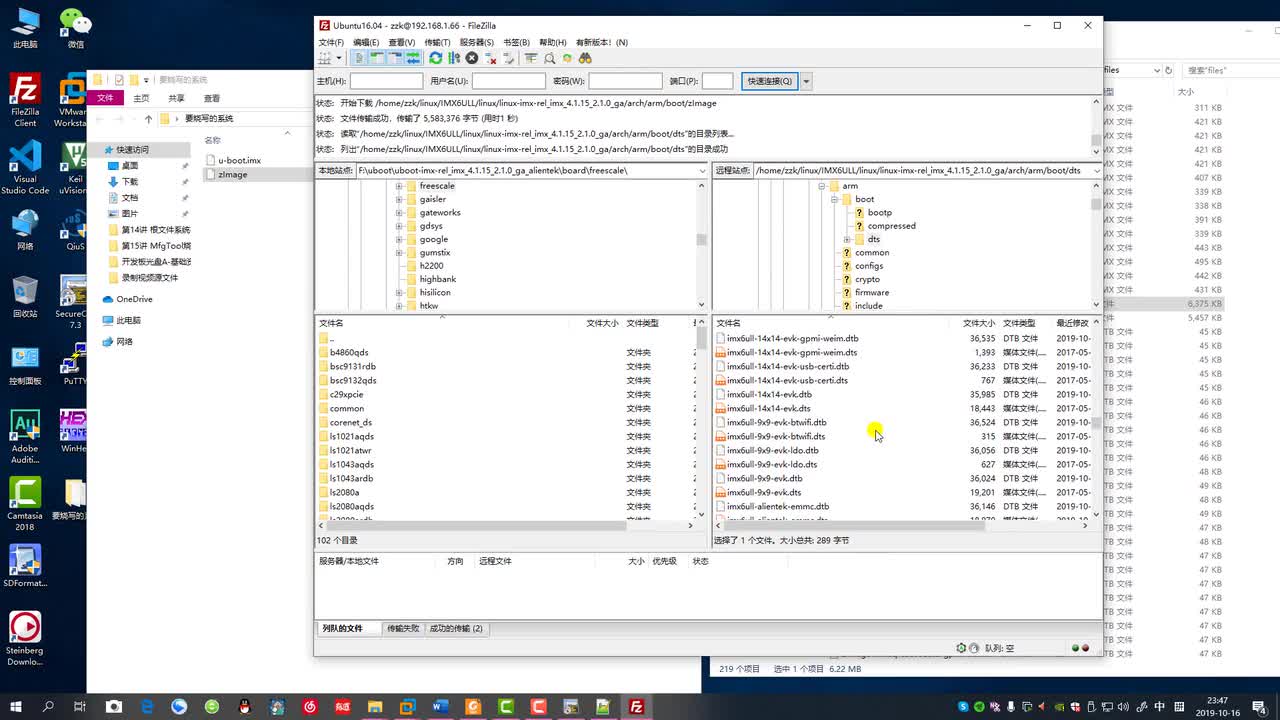
Task: Select imx6ull-14x14-evk.dtb remote file
Action: (x=769, y=394)
